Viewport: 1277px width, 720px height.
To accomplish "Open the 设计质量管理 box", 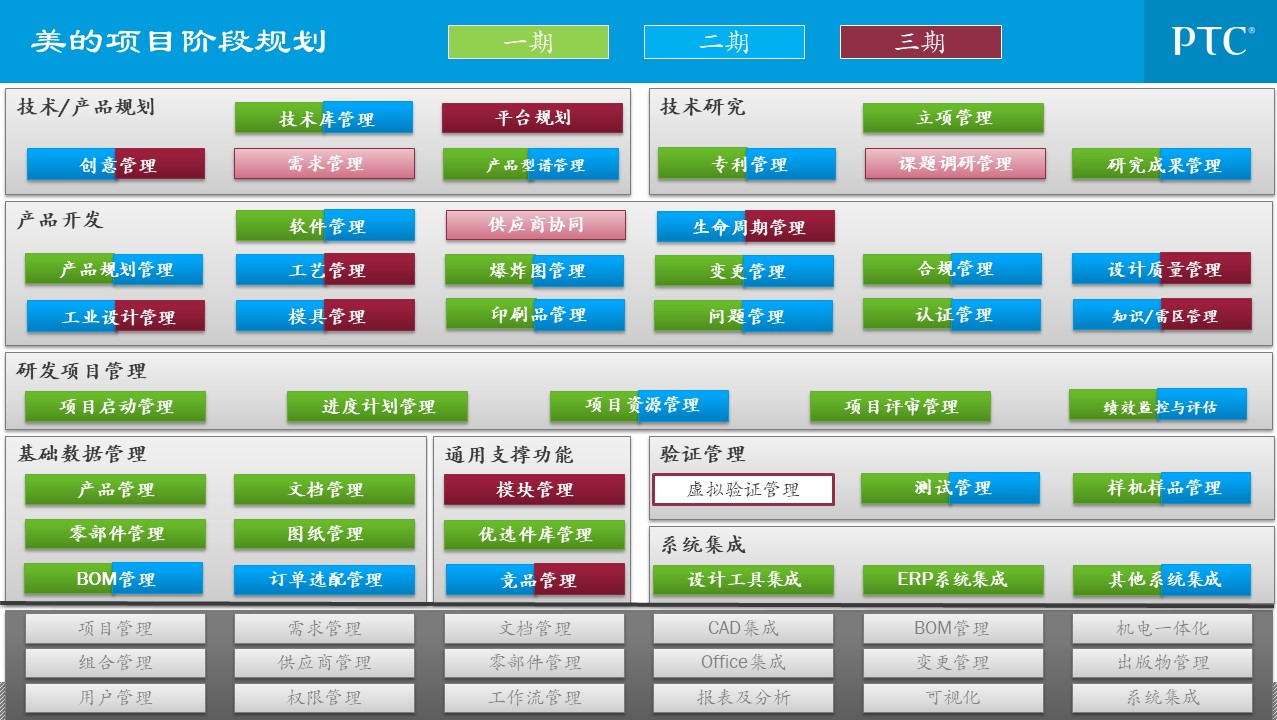I will pos(1161,269).
